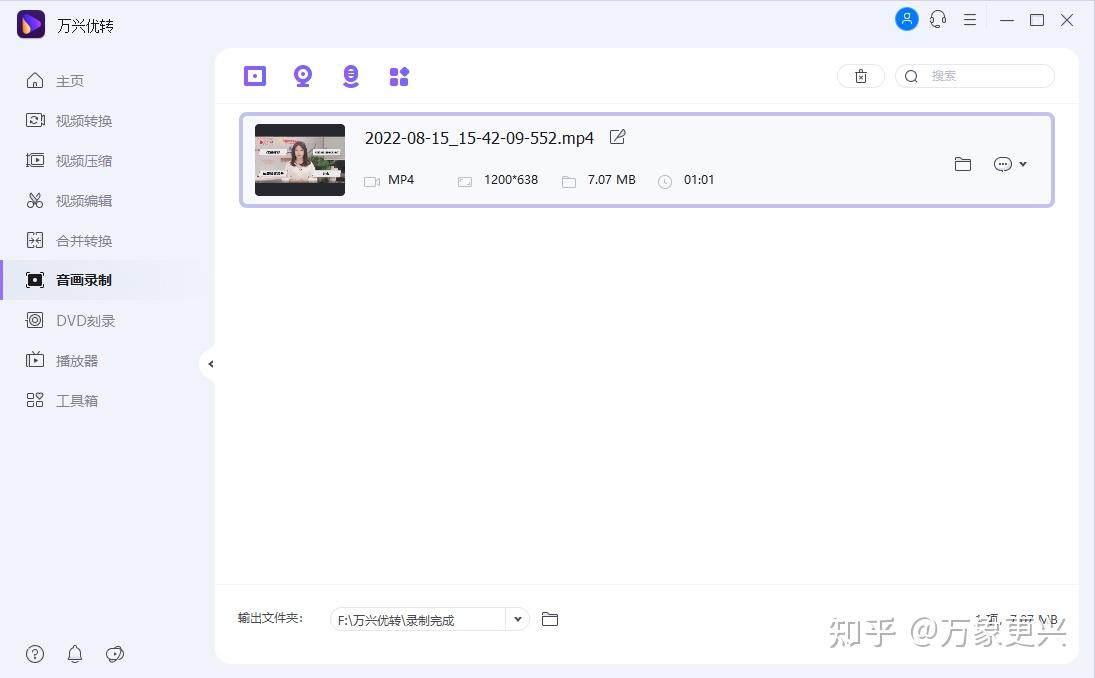Open the help question mark icon

[35, 654]
